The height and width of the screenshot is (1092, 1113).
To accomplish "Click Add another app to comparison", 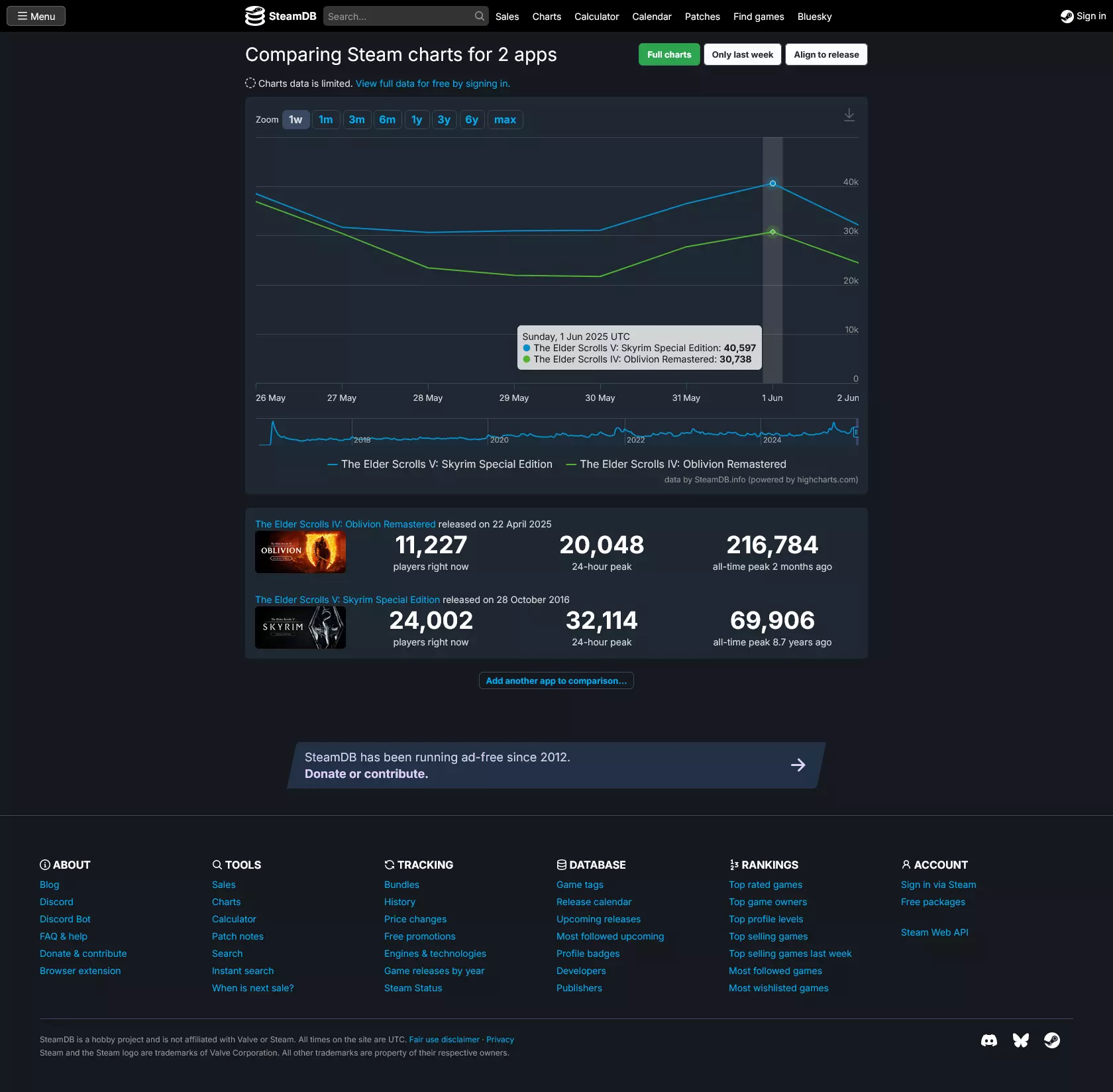I will click(556, 681).
